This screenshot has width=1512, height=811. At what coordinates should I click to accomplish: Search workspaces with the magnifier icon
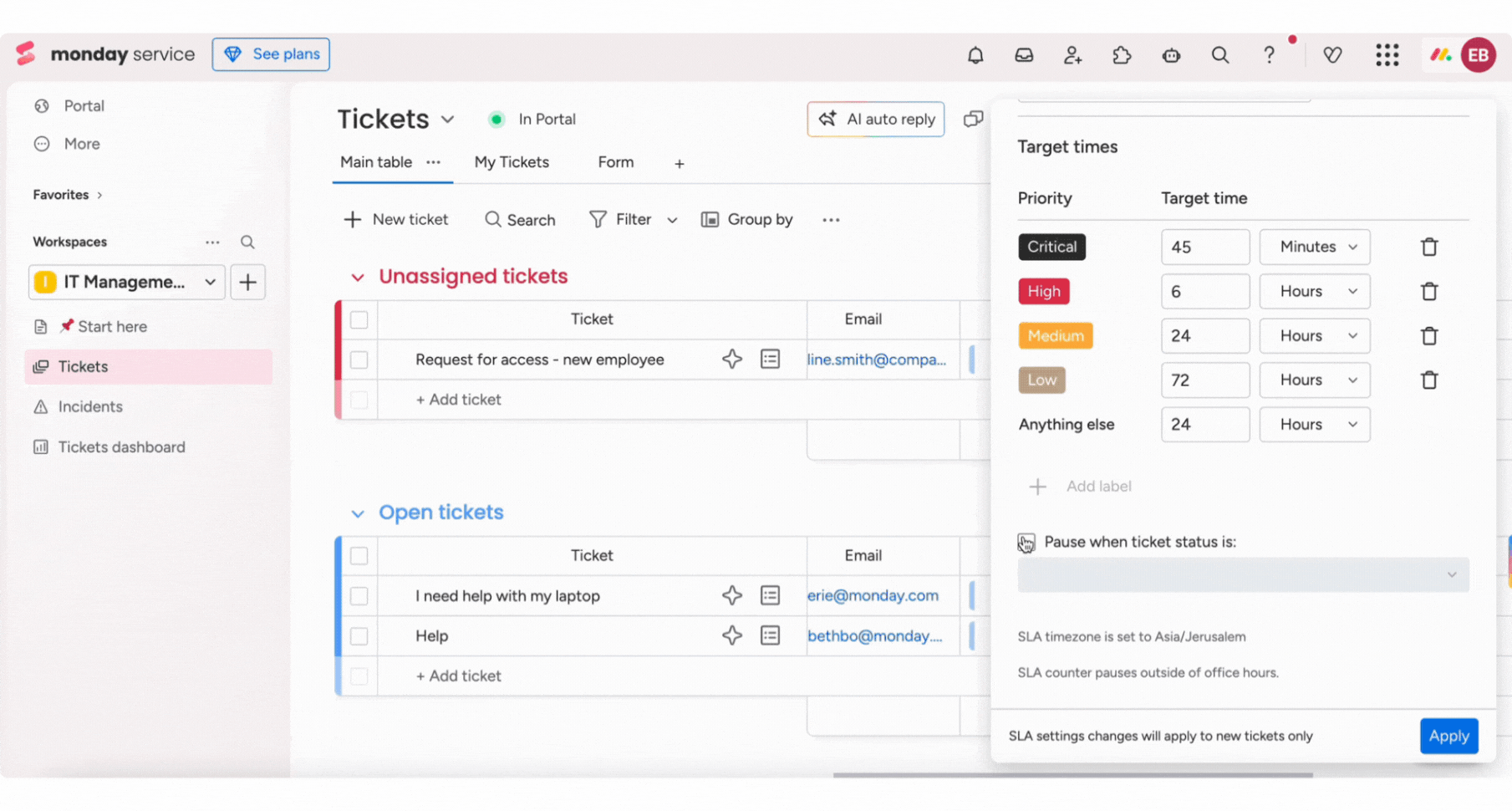pos(247,242)
